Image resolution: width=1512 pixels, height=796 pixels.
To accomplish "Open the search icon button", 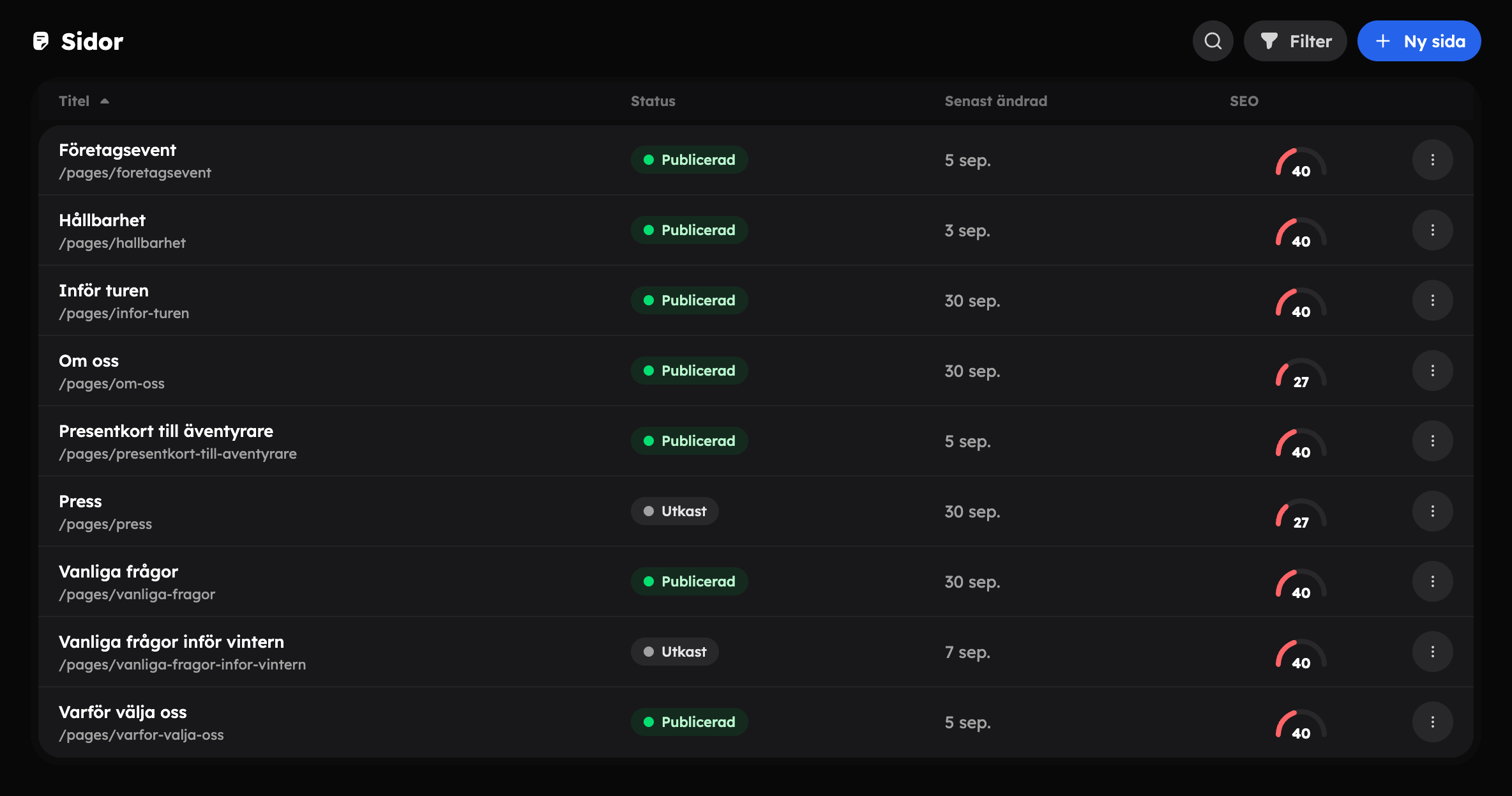I will 1213,41.
